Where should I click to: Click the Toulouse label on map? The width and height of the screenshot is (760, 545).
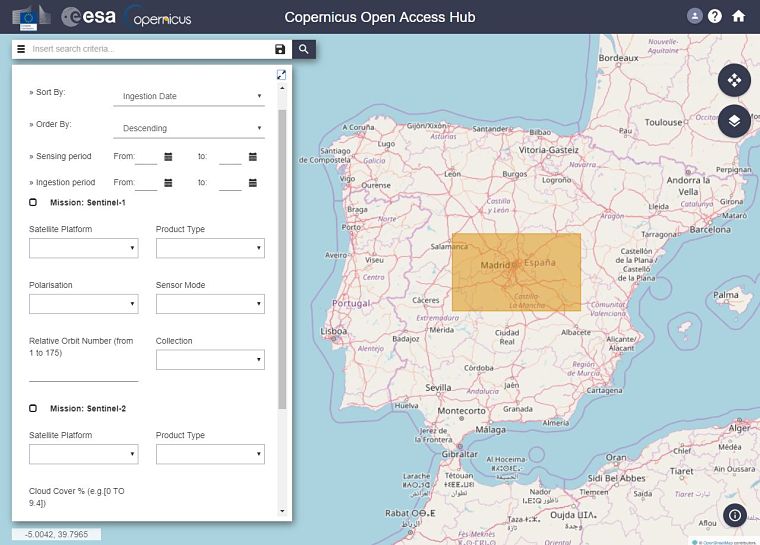pos(663,122)
